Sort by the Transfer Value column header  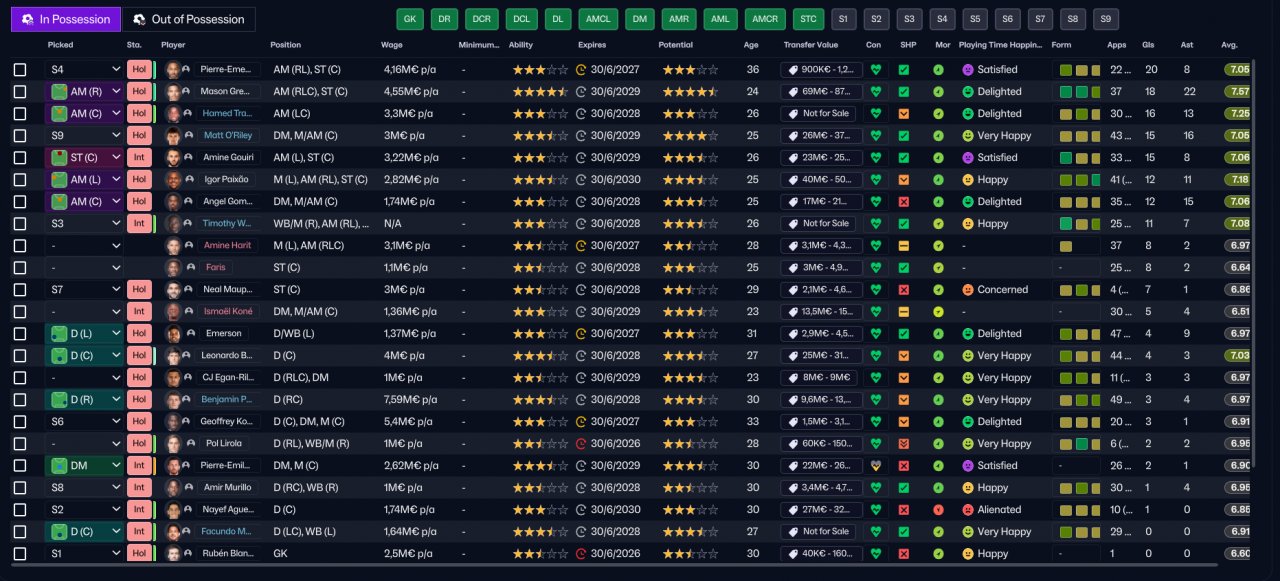[810, 45]
